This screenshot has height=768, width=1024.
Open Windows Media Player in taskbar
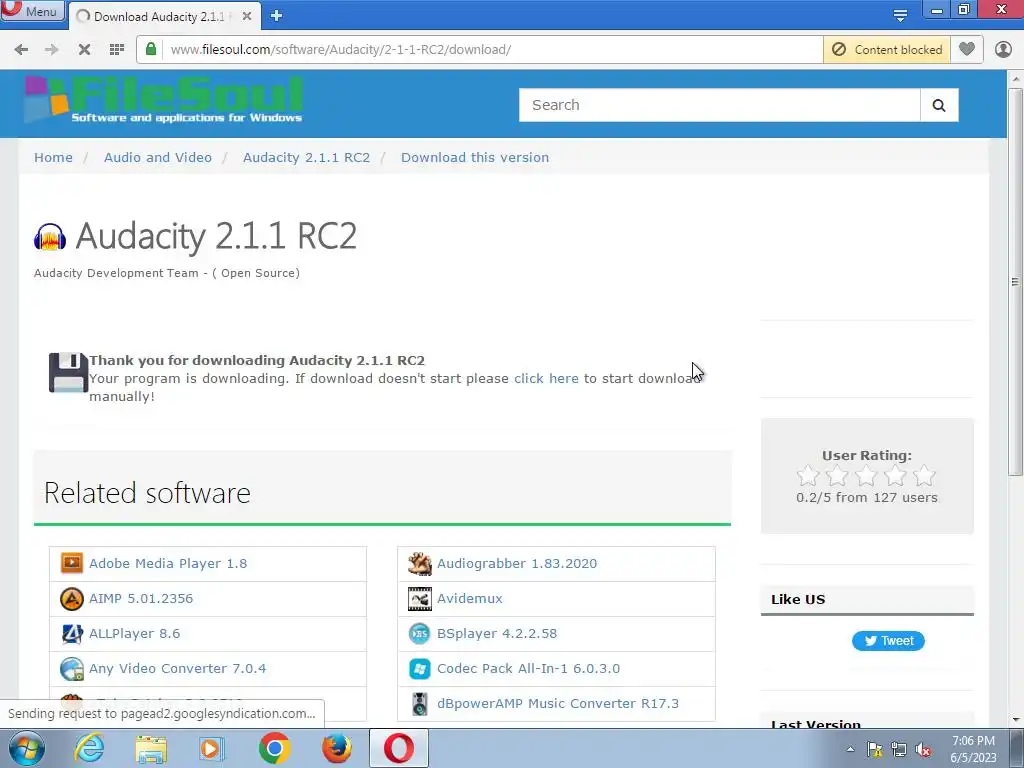click(x=212, y=749)
